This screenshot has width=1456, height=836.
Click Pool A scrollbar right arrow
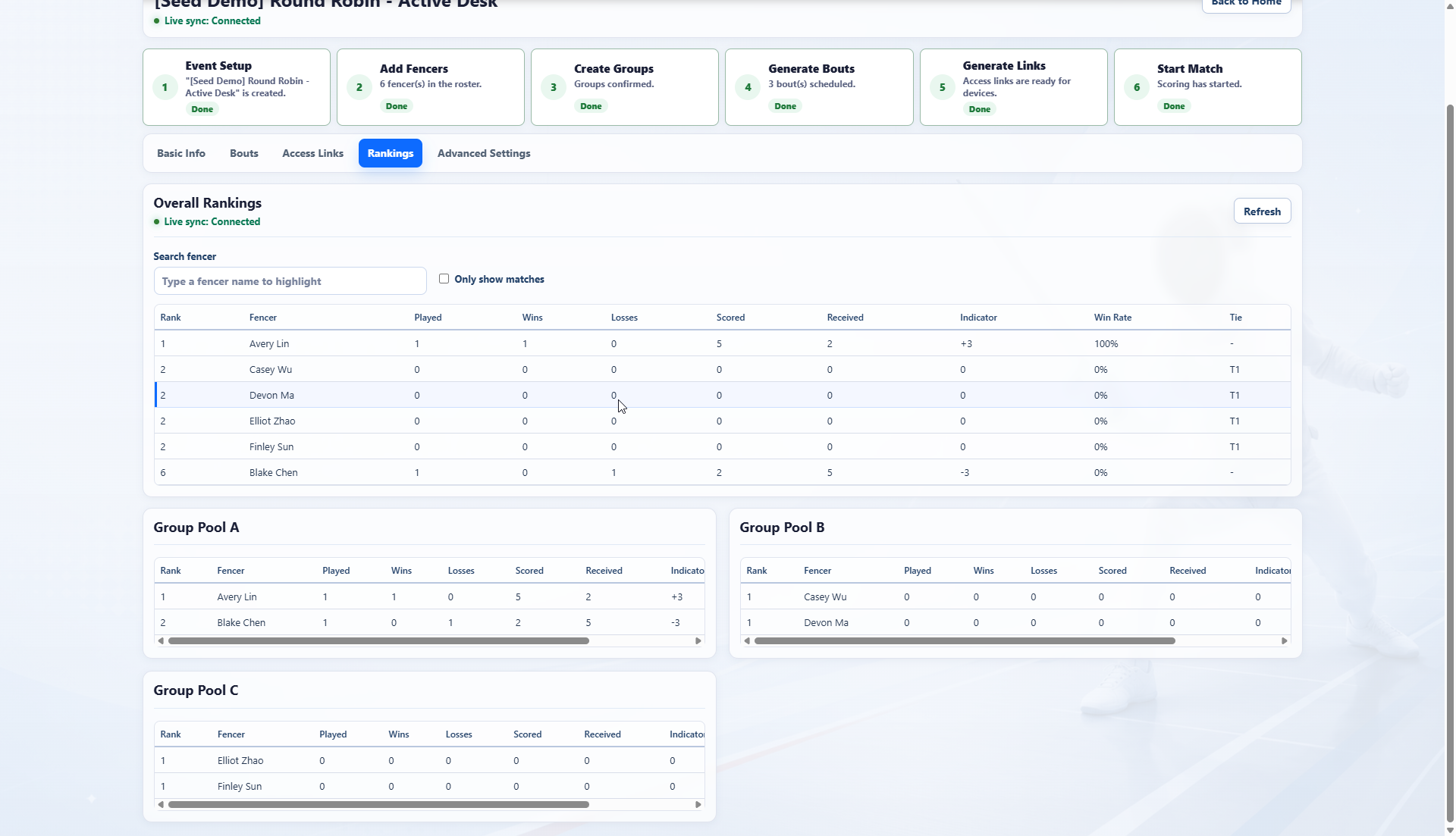coord(698,641)
